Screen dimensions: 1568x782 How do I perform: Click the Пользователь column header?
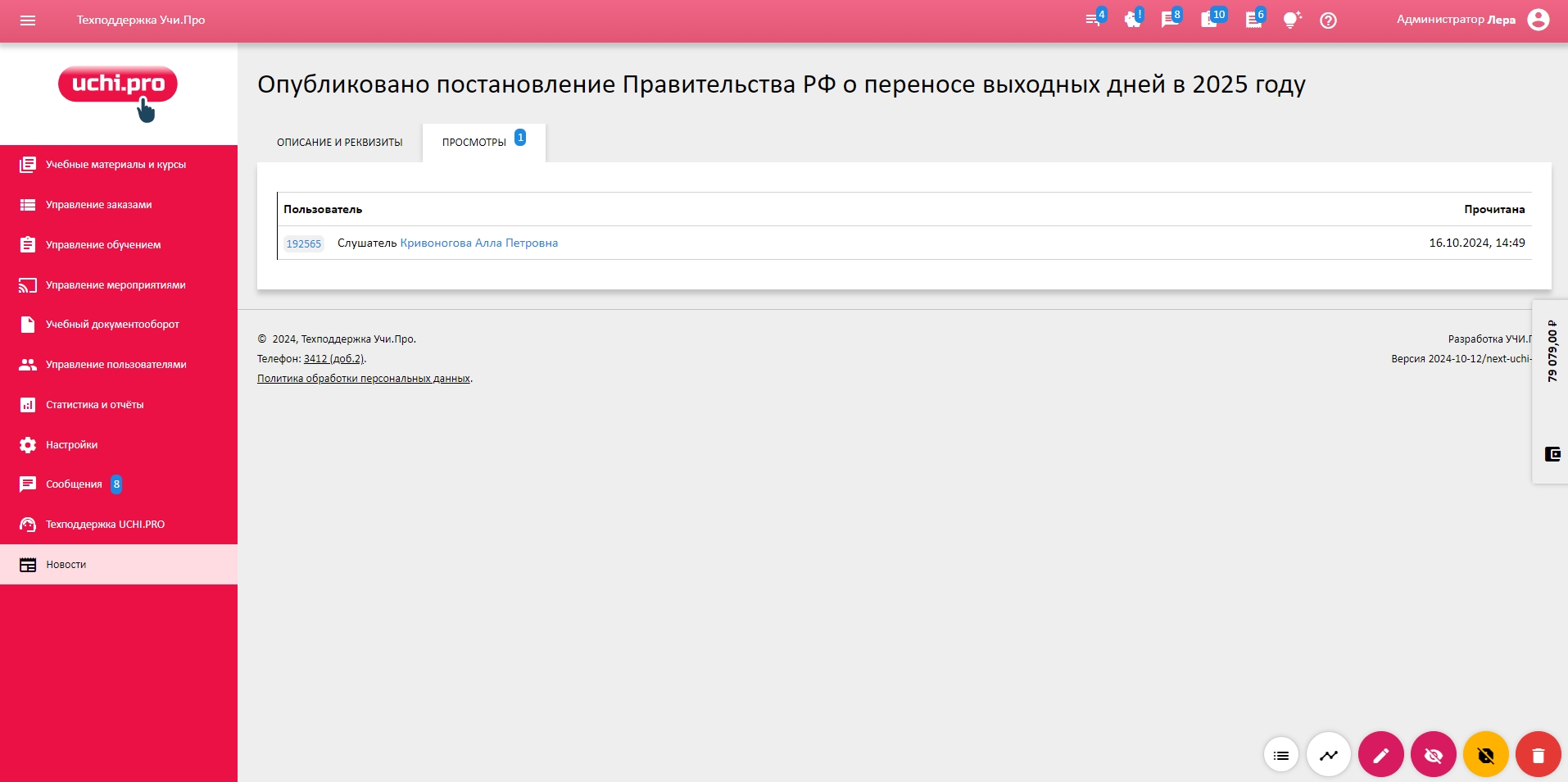tap(323, 209)
